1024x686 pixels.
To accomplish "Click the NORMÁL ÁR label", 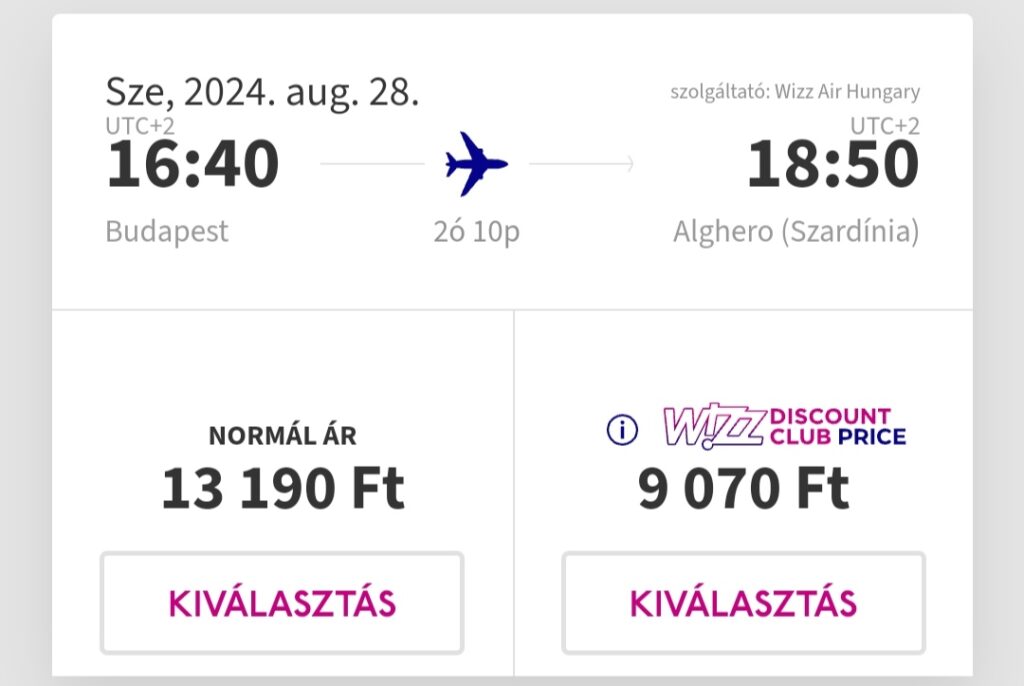I will tap(283, 435).
